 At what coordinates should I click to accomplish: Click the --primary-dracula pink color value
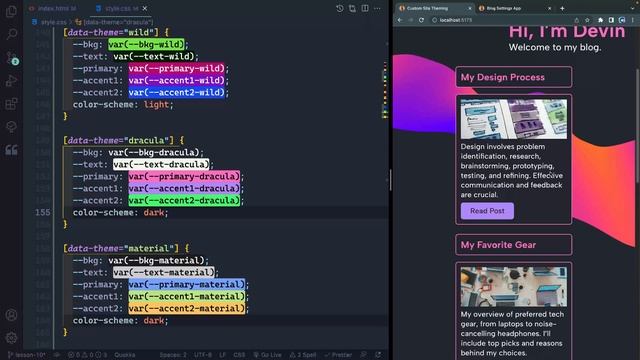pos(184,176)
